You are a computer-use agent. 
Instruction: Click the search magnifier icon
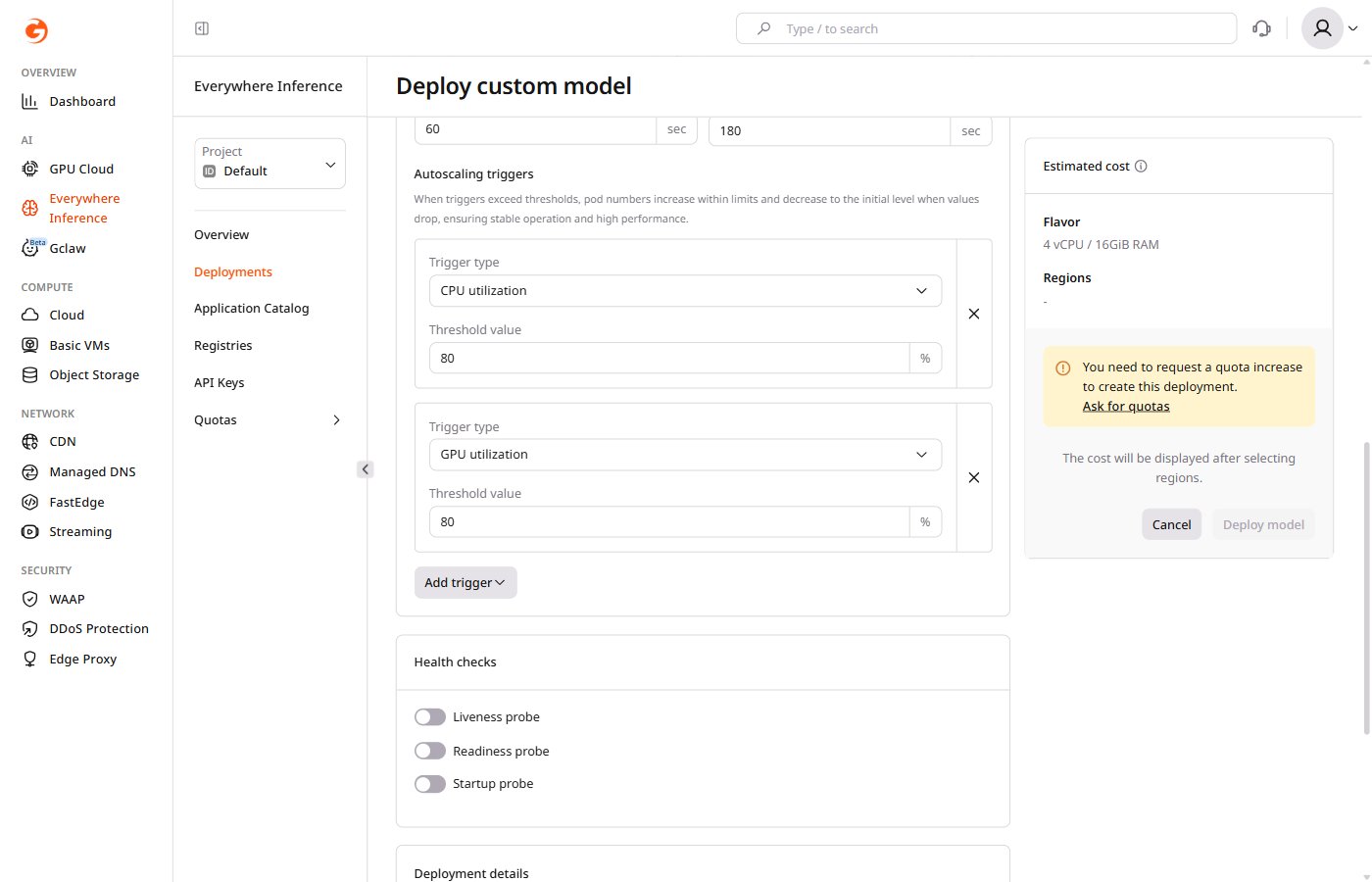tap(763, 28)
